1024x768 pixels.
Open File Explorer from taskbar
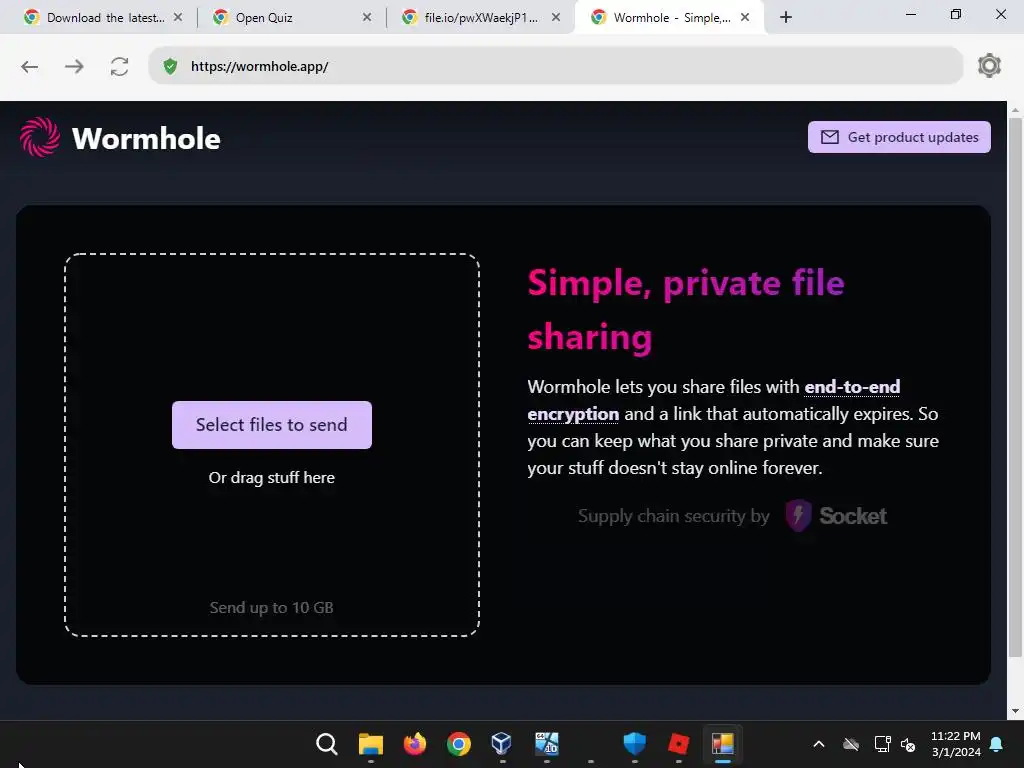371,744
